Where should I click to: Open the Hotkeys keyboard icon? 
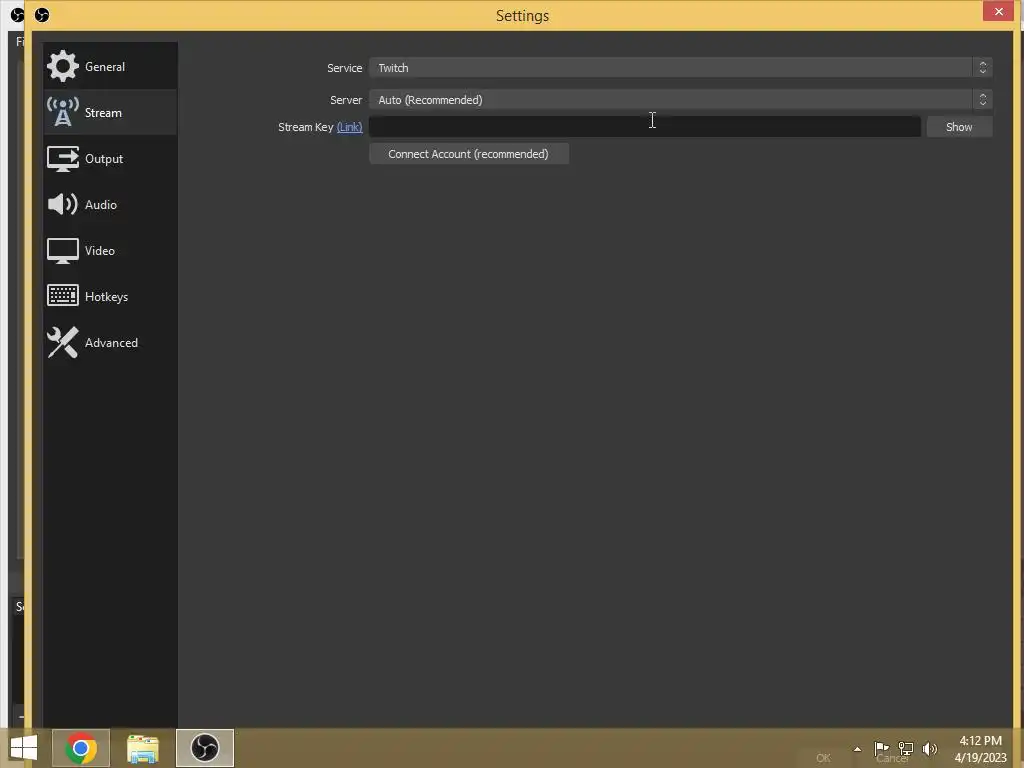pyautogui.click(x=63, y=296)
